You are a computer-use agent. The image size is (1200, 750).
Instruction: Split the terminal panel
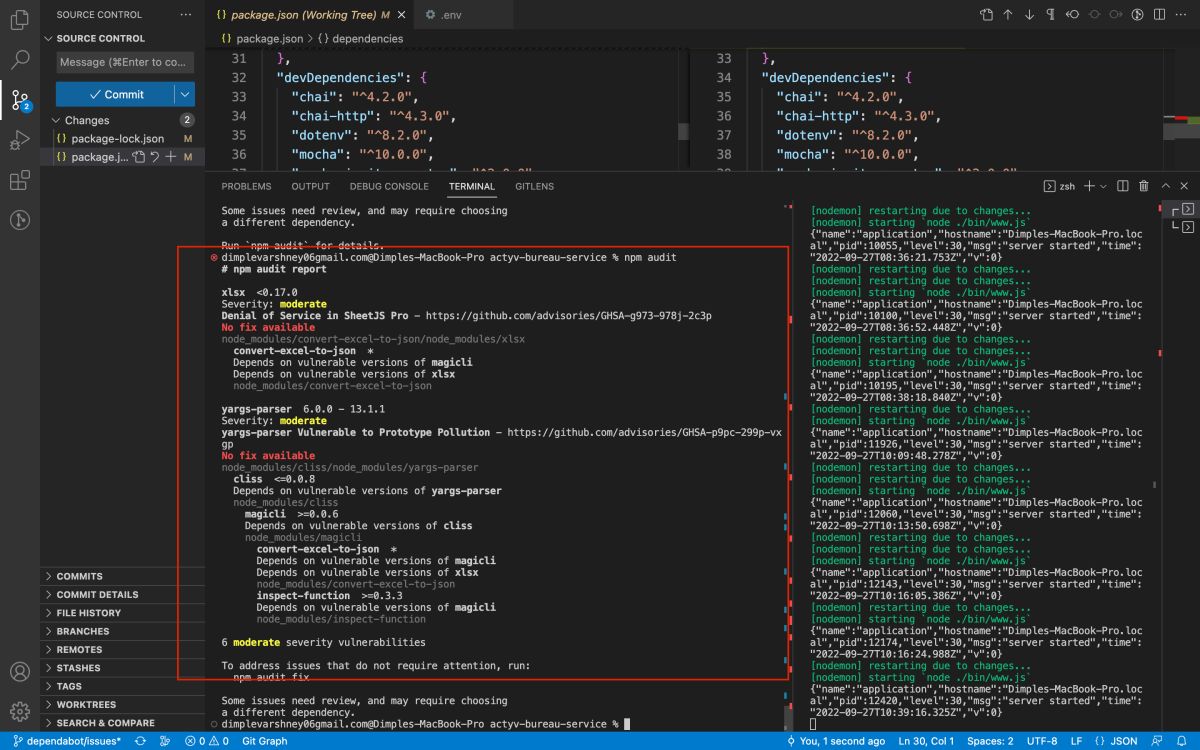pos(1122,186)
